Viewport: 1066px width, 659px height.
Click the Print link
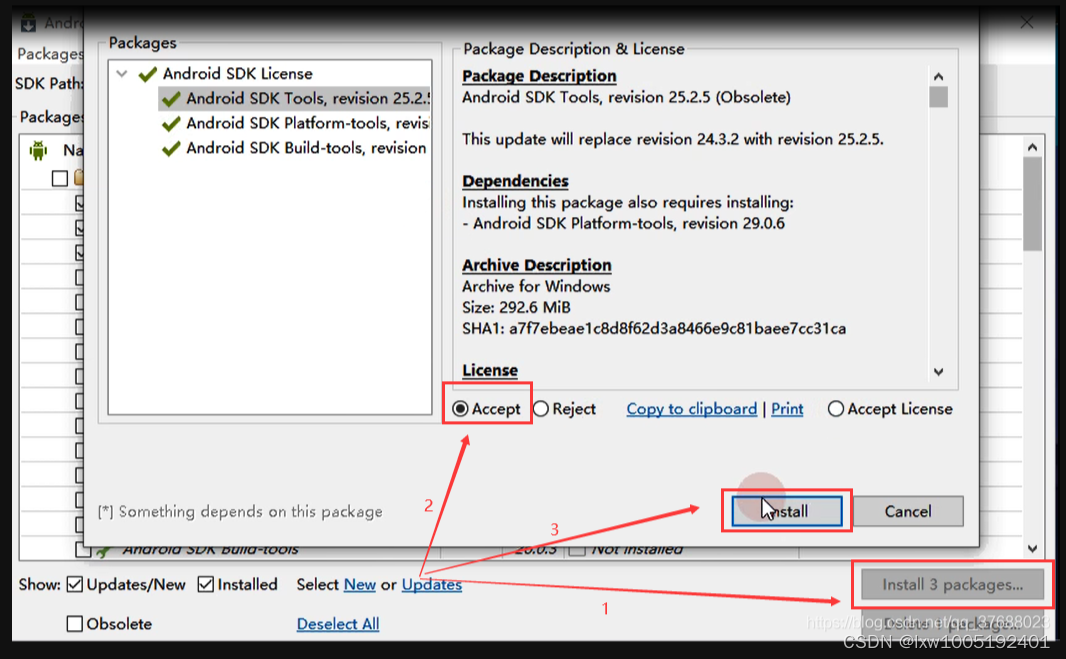click(x=787, y=409)
